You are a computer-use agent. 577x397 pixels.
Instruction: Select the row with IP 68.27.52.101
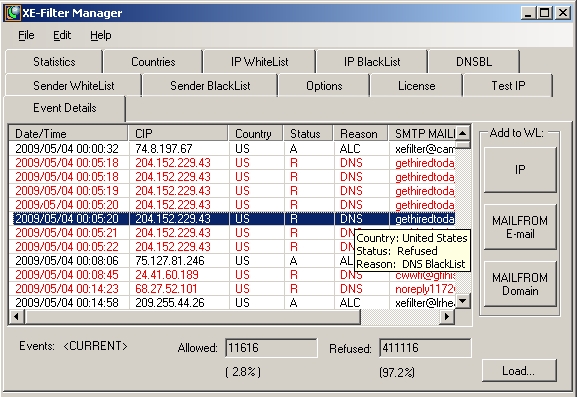pyautogui.click(x=232, y=288)
